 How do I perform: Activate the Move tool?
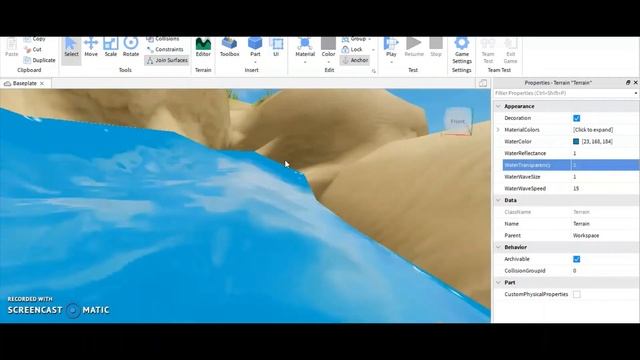(x=91, y=47)
